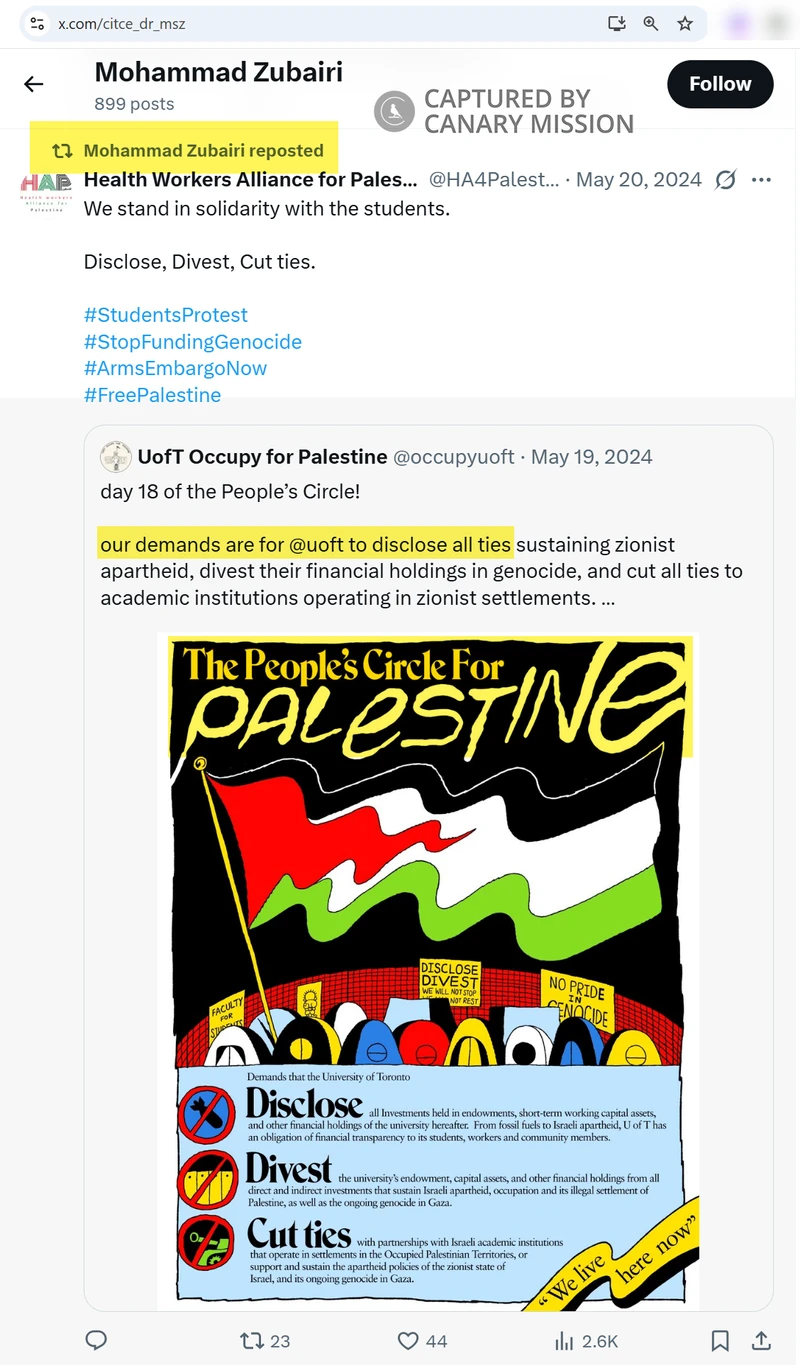Open the post's three-dot more menu
800x1365 pixels.
tap(761, 180)
